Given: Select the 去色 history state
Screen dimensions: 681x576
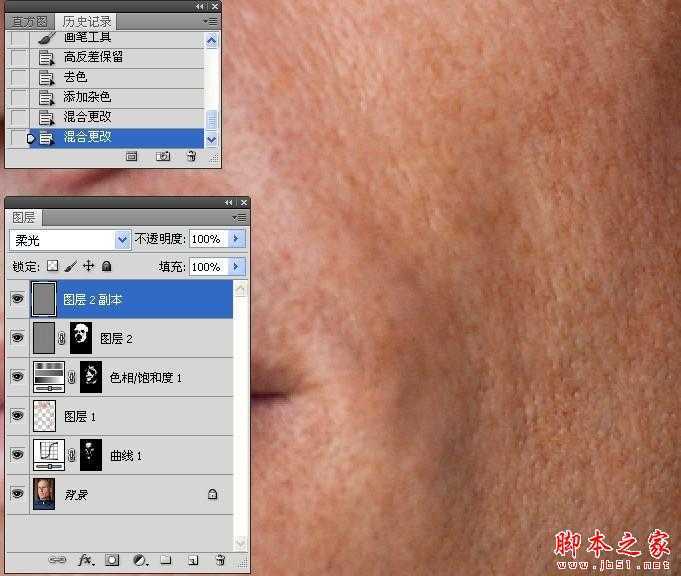Looking at the screenshot, I should (x=116, y=78).
